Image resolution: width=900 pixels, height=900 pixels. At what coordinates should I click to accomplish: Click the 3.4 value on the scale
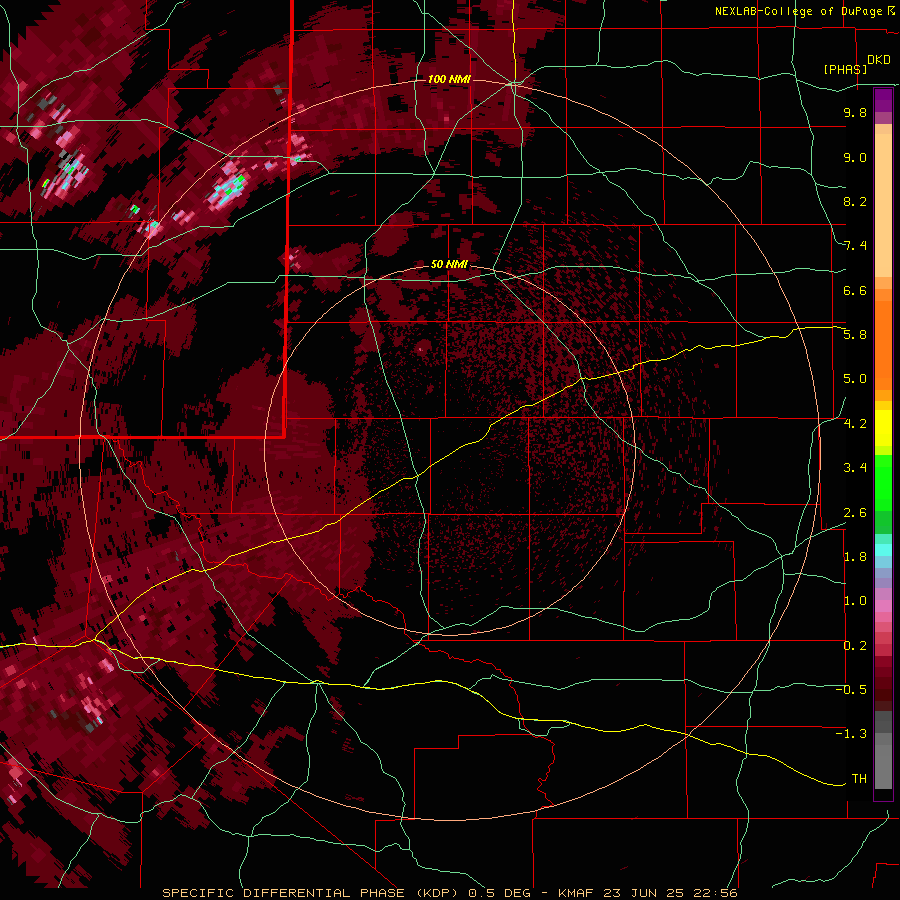pyautogui.click(x=855, y=468)
